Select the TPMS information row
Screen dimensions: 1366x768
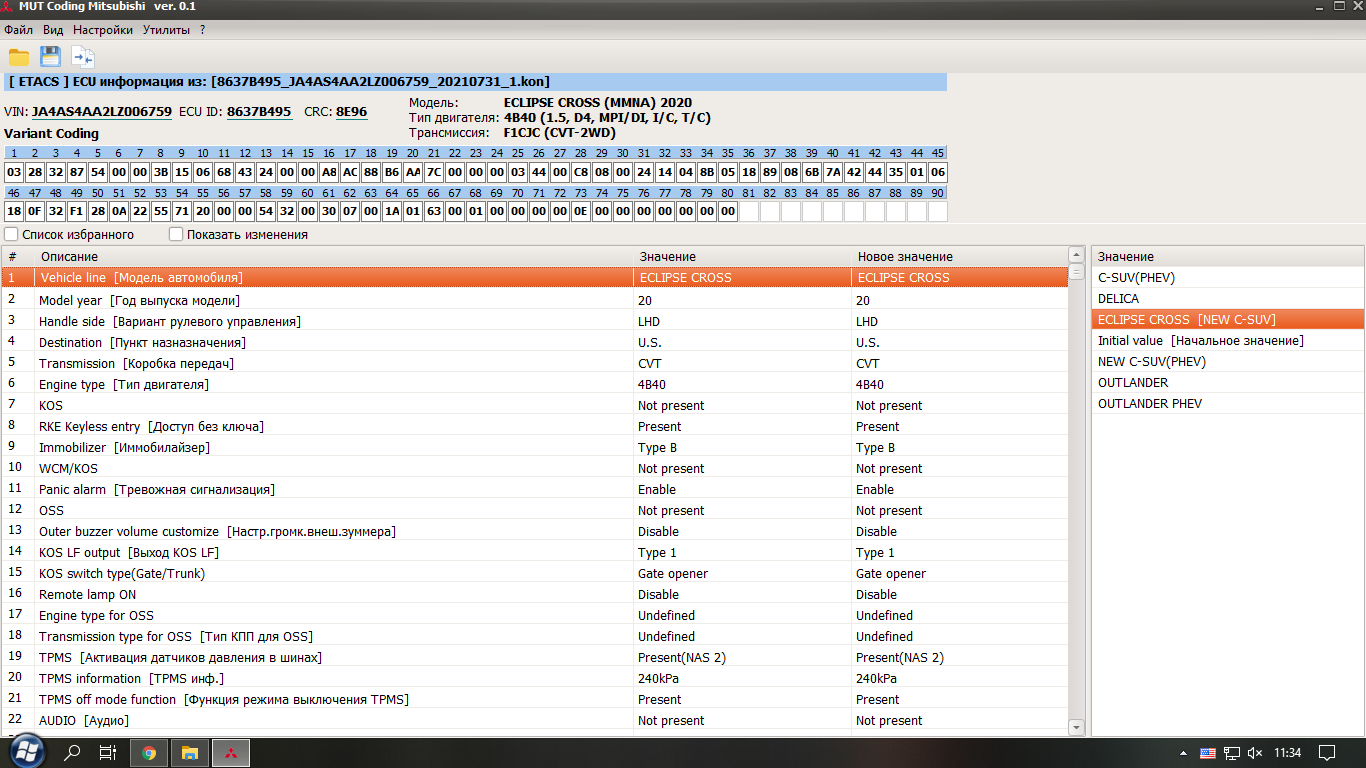click(x=131, y=679)
